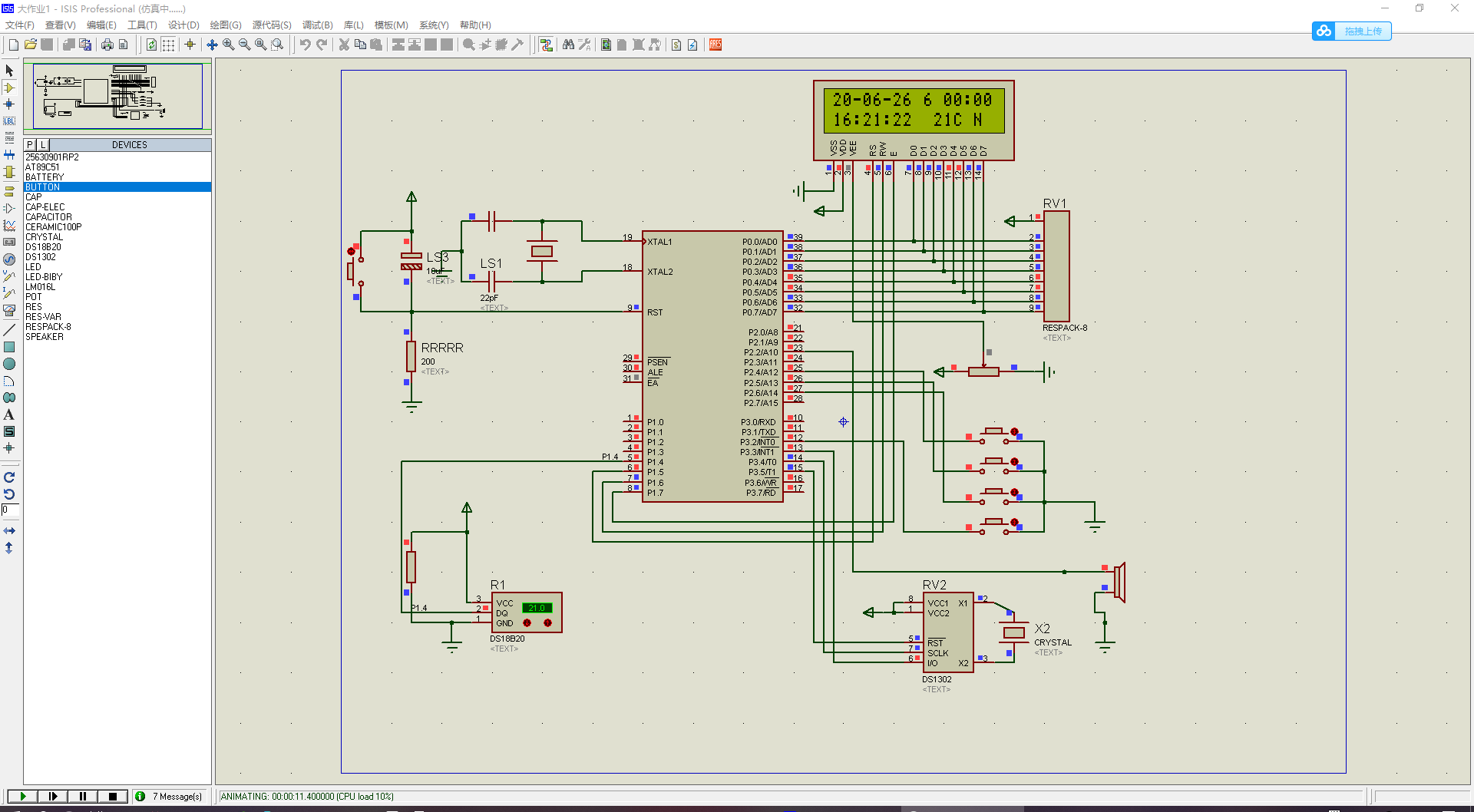Click the Rotate Clockwise icon
The width and height of the screenshot is (1474, 812).
coord(9,477)
